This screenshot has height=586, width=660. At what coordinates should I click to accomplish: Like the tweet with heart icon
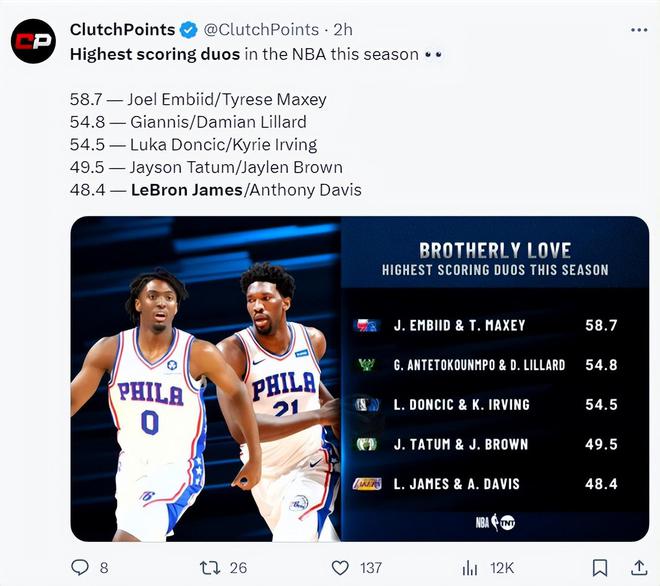click(x=341, y=567)
